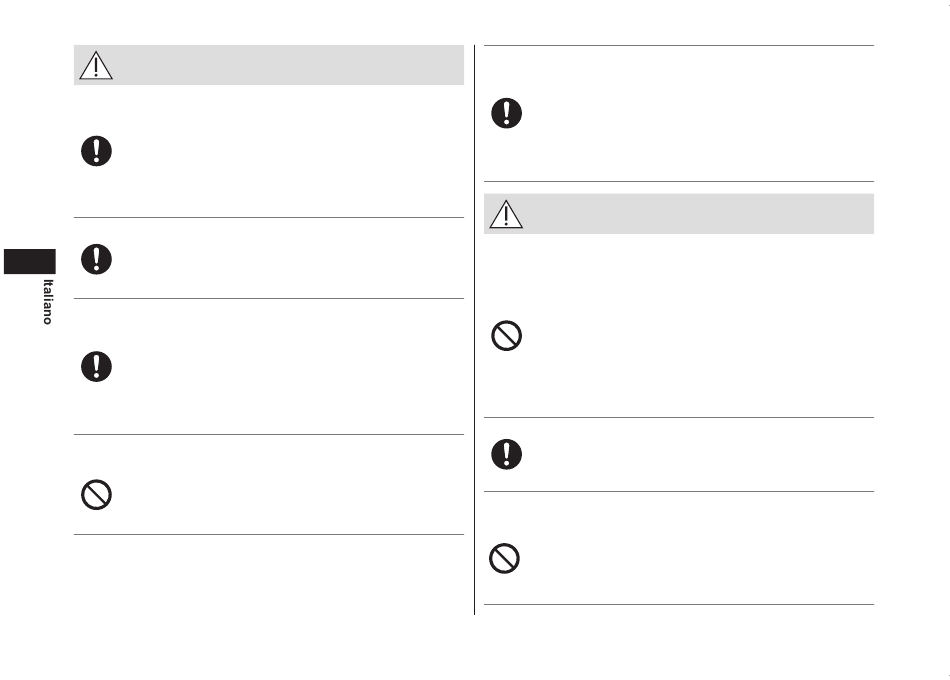
Task: Click the warning triangle in the right column header
Action: (506, 215)
